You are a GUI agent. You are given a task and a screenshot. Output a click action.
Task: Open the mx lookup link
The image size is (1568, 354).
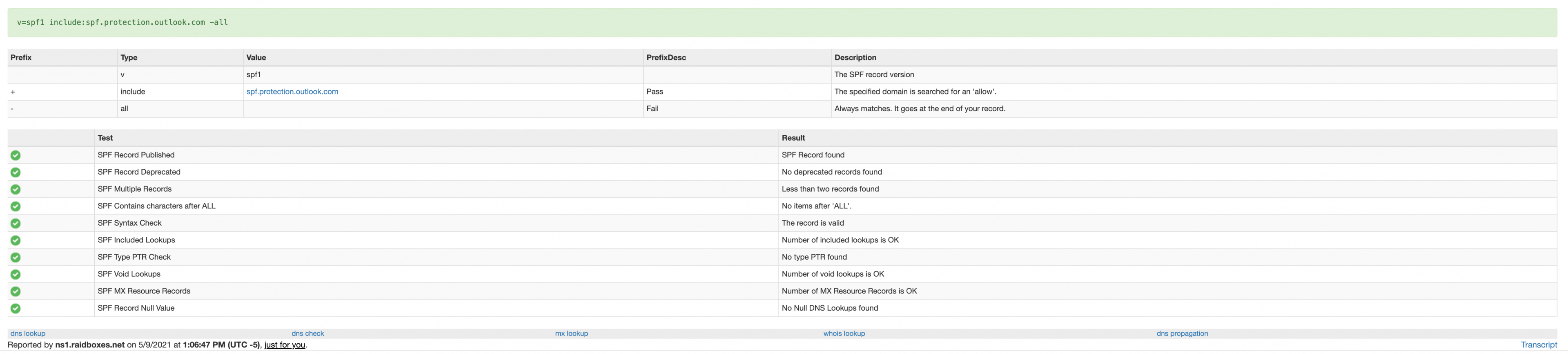tap(572, 334)
